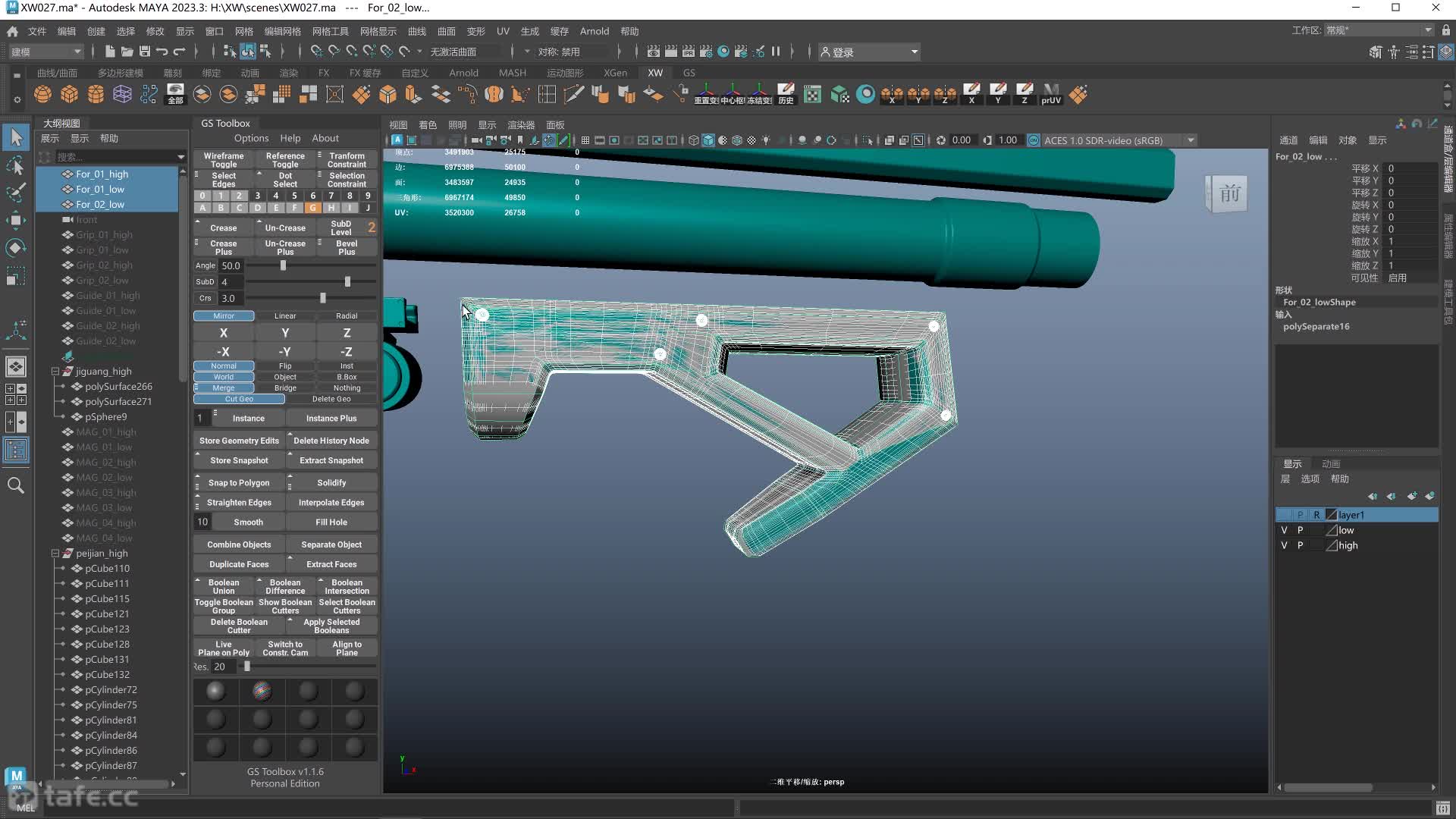Click the new scene file icon
Image resolution: width=1456 pixels, height=819 pixels.
(x=109, y=52)
